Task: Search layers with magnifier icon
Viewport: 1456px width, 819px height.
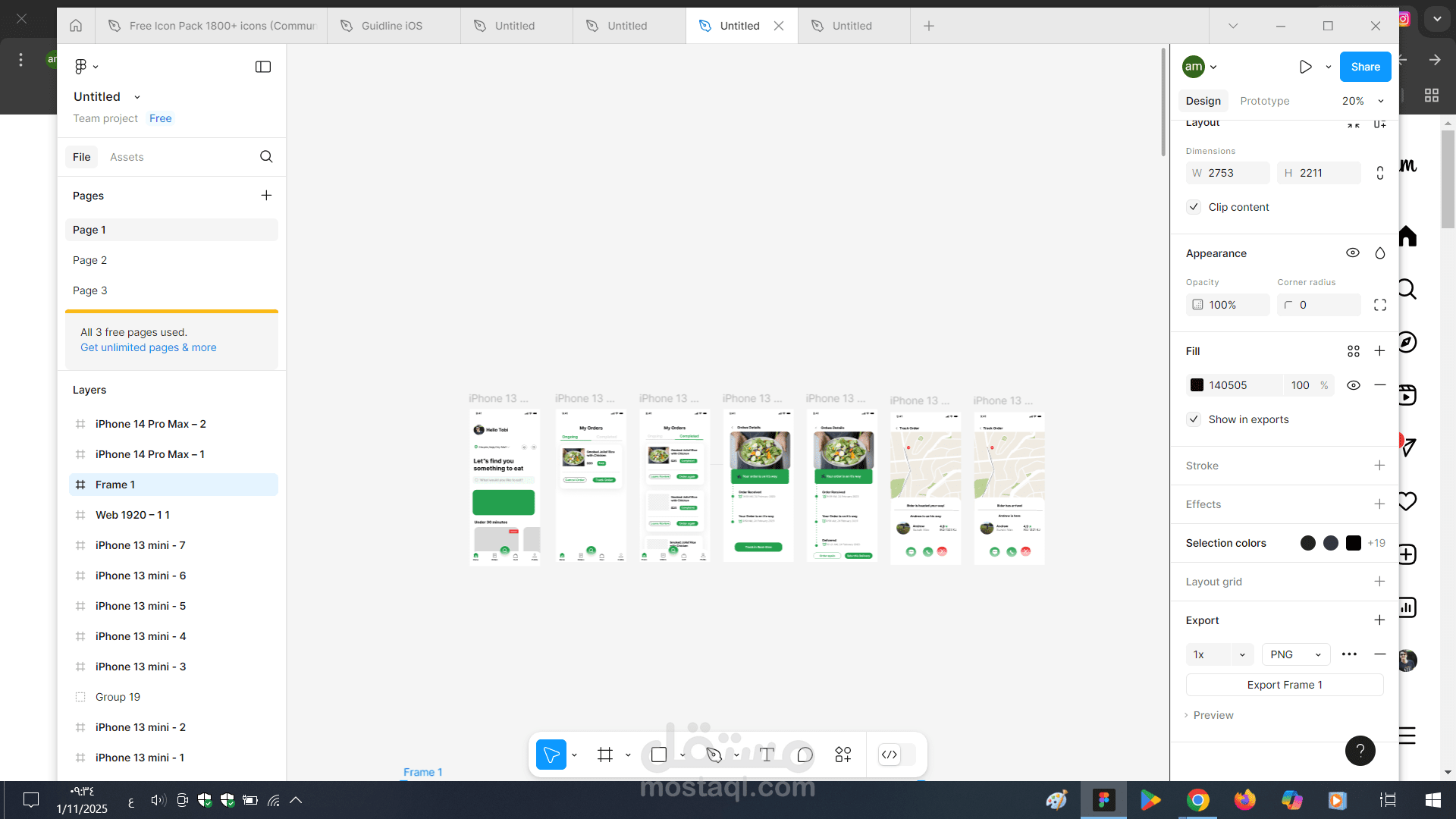Action: (x=266, y=156)
